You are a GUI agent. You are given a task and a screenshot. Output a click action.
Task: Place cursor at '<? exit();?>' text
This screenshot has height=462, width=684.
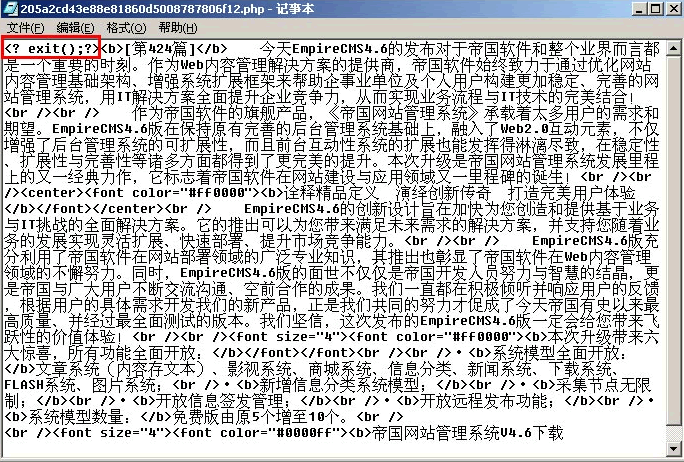[52, 48]
